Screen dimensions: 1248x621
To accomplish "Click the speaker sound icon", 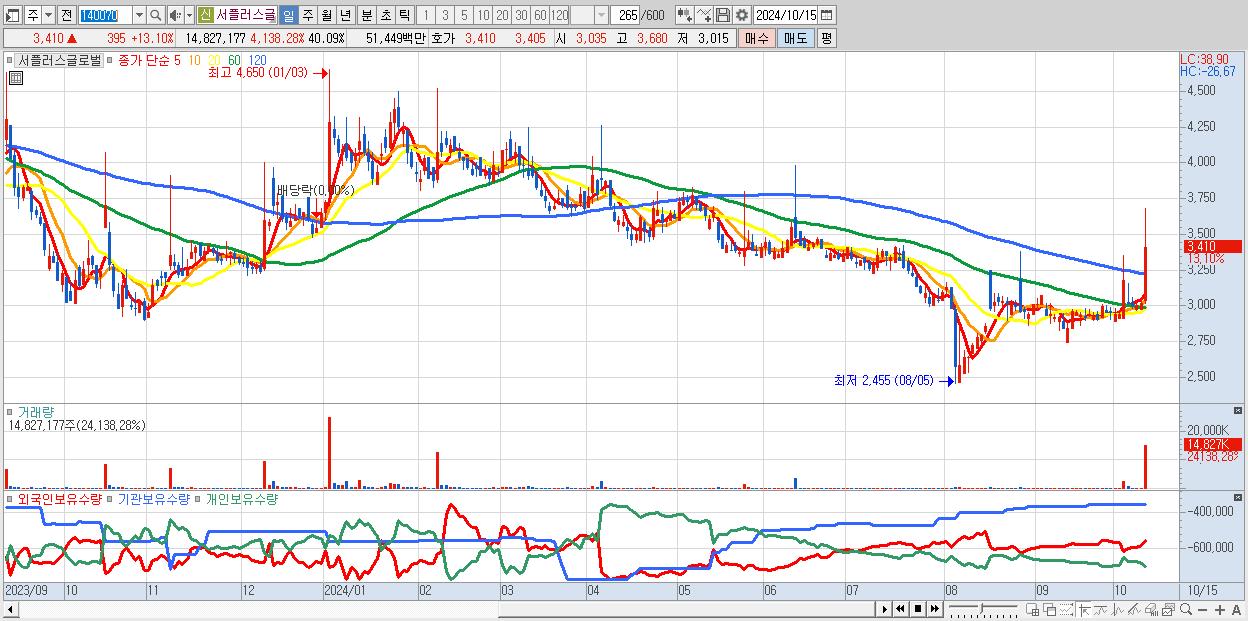I will click(x=174, y=15).
